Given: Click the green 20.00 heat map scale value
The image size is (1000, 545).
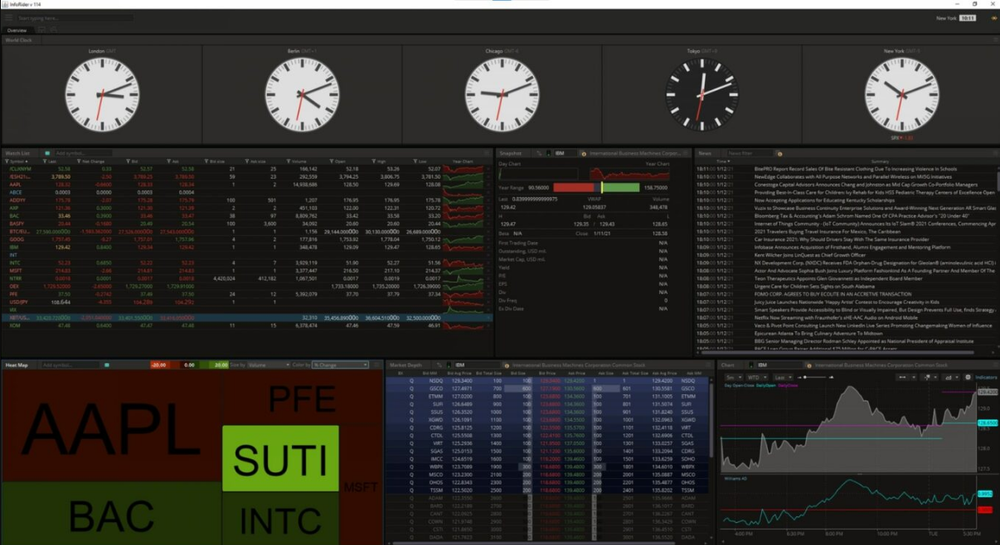Looking at the screenshot, I should tap(221, 365).
